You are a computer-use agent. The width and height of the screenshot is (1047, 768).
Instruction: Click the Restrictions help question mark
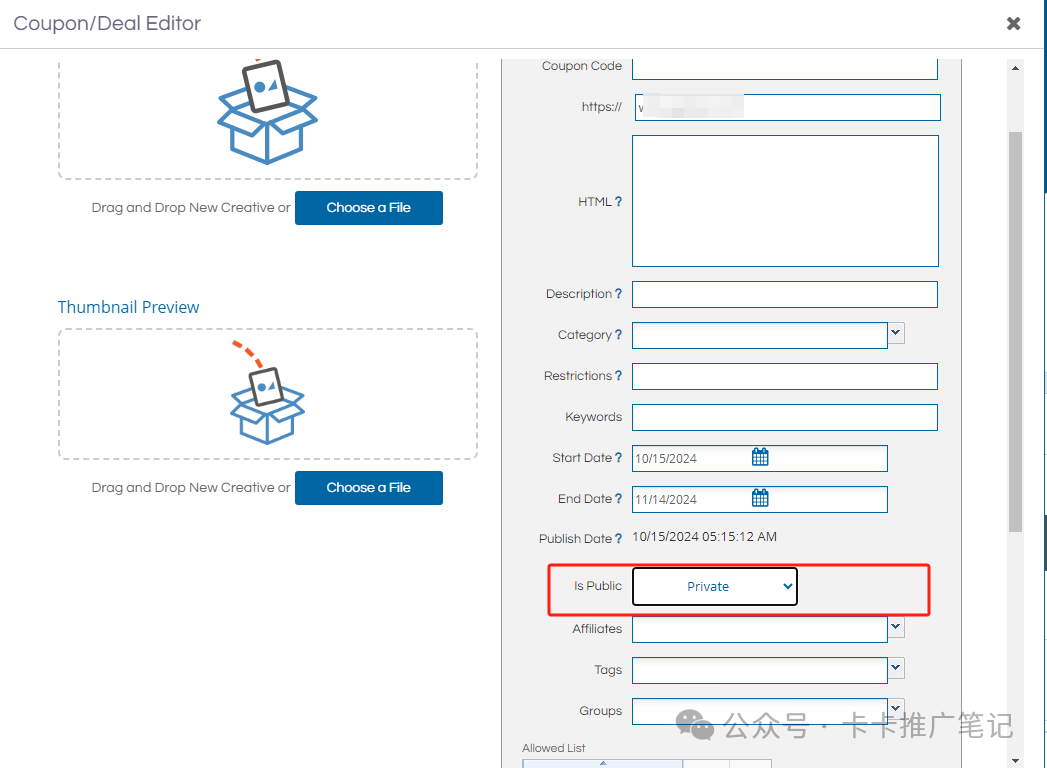click(x=618, y=376)
